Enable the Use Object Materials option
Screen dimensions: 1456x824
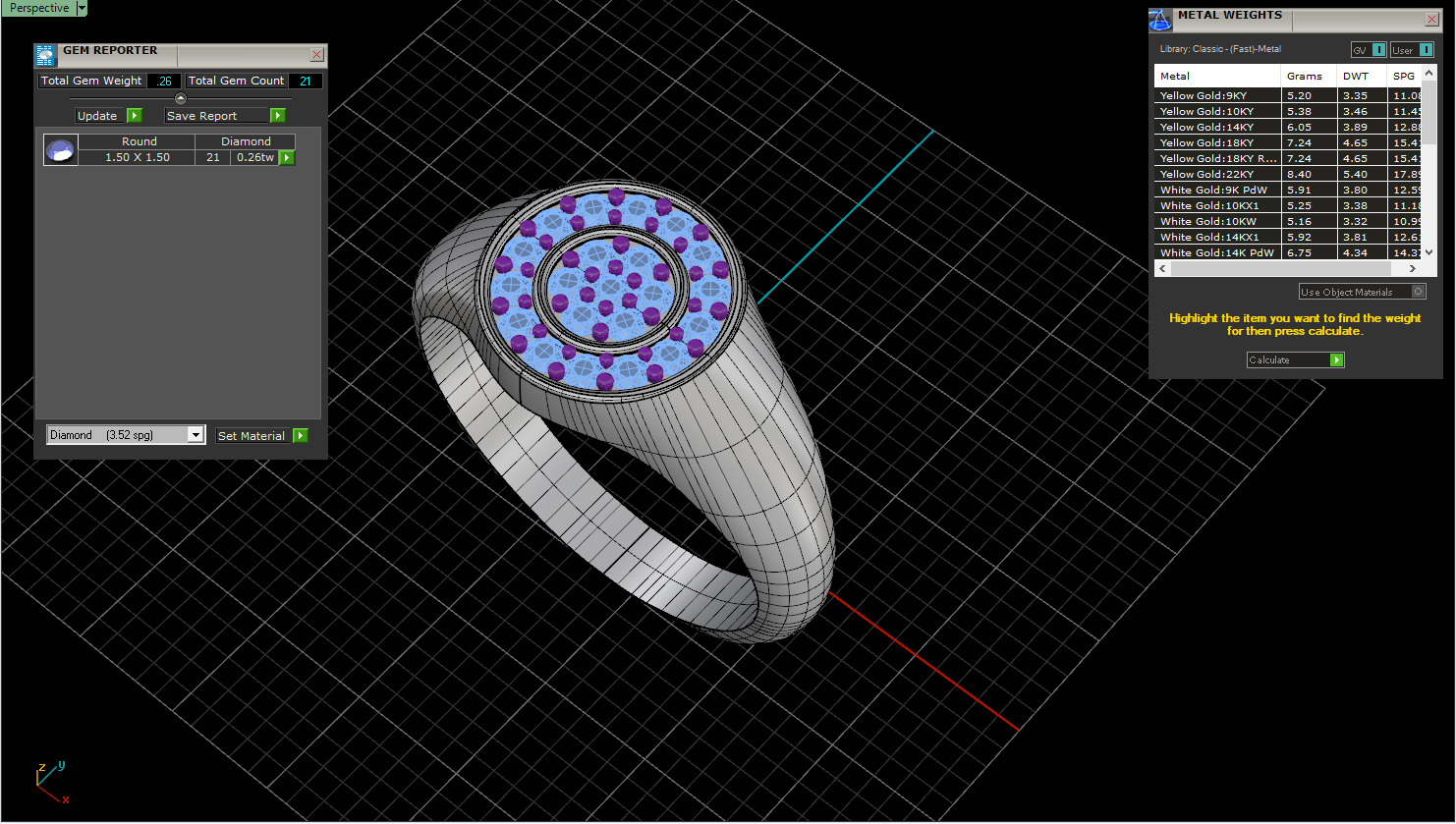tap(1362, 292)
